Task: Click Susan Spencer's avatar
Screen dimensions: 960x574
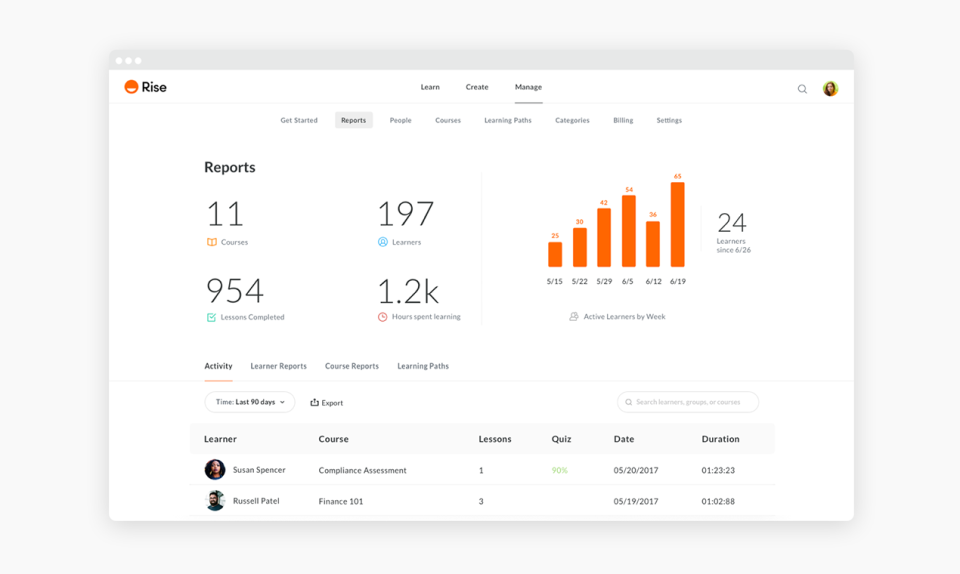Action: [215, 469]
